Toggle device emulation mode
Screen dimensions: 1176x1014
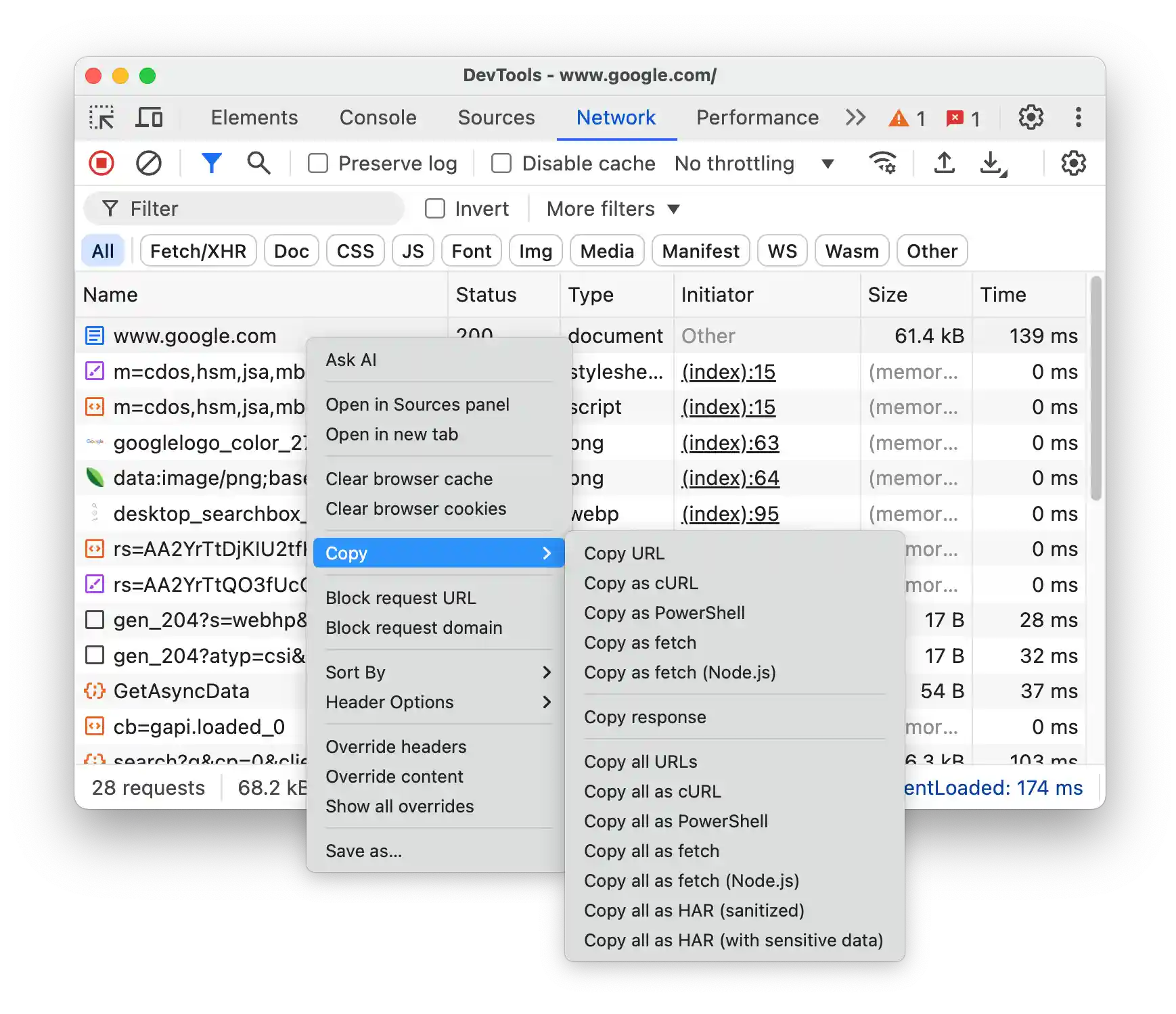pos(149,117)
